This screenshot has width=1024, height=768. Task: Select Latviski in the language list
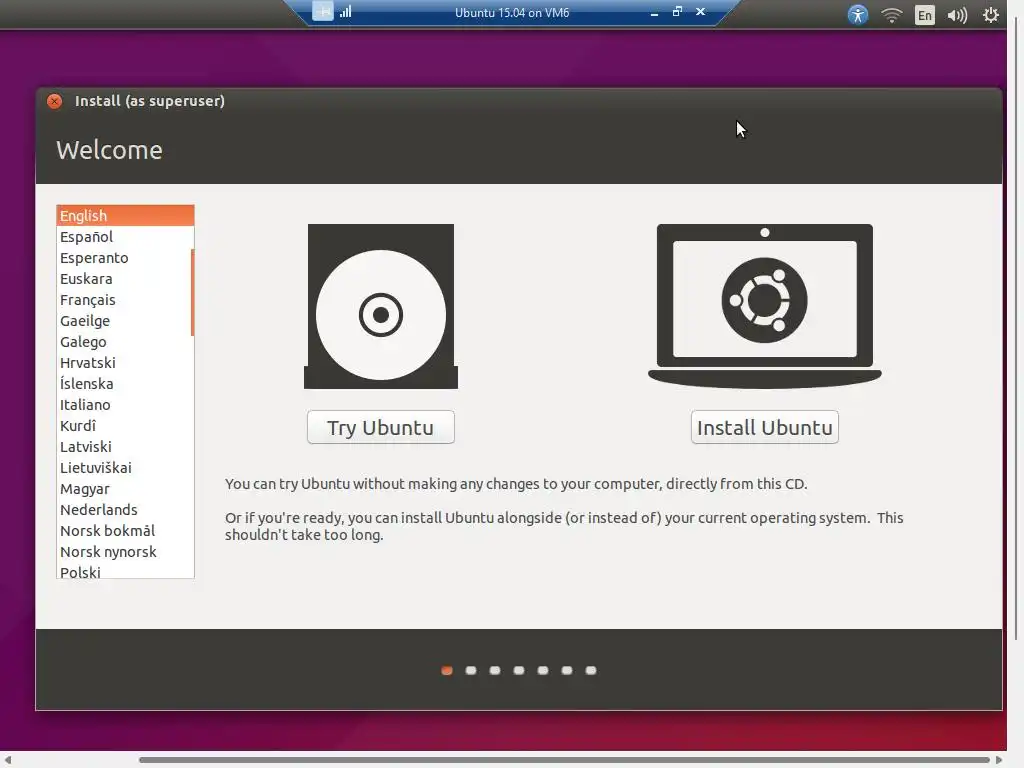124,447
